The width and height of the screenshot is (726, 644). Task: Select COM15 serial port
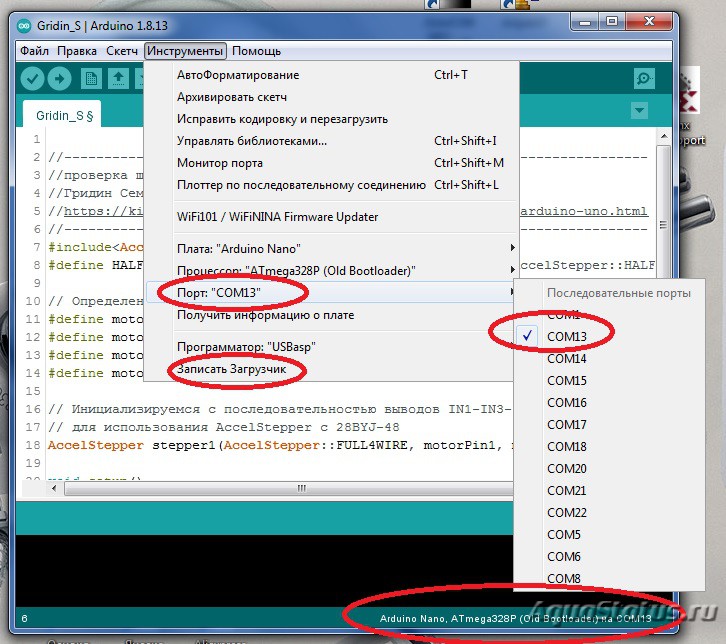tap(609, 381)
